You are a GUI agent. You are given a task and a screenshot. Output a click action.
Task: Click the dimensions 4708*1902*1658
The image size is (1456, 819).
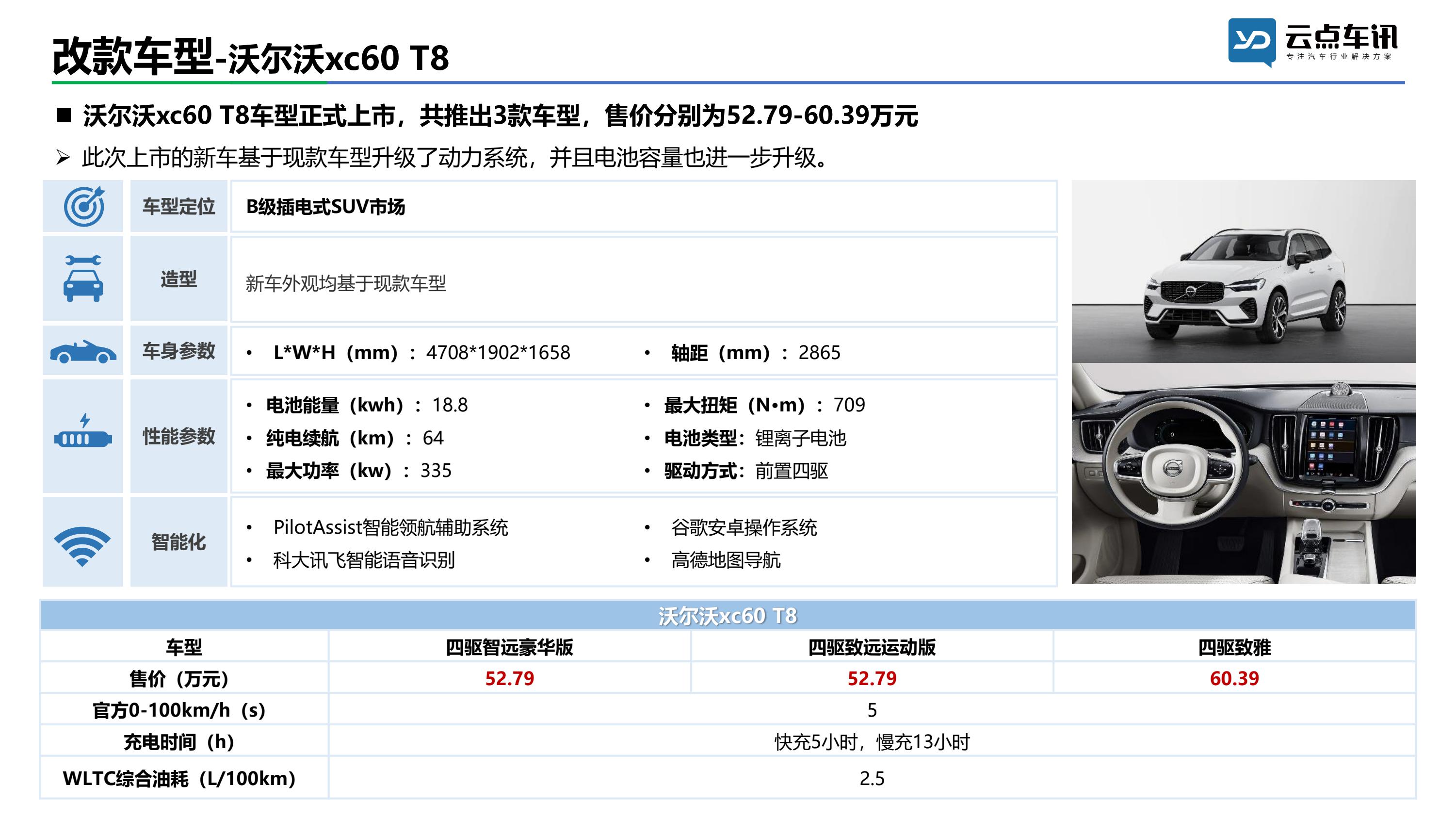(x=498, y=352)
